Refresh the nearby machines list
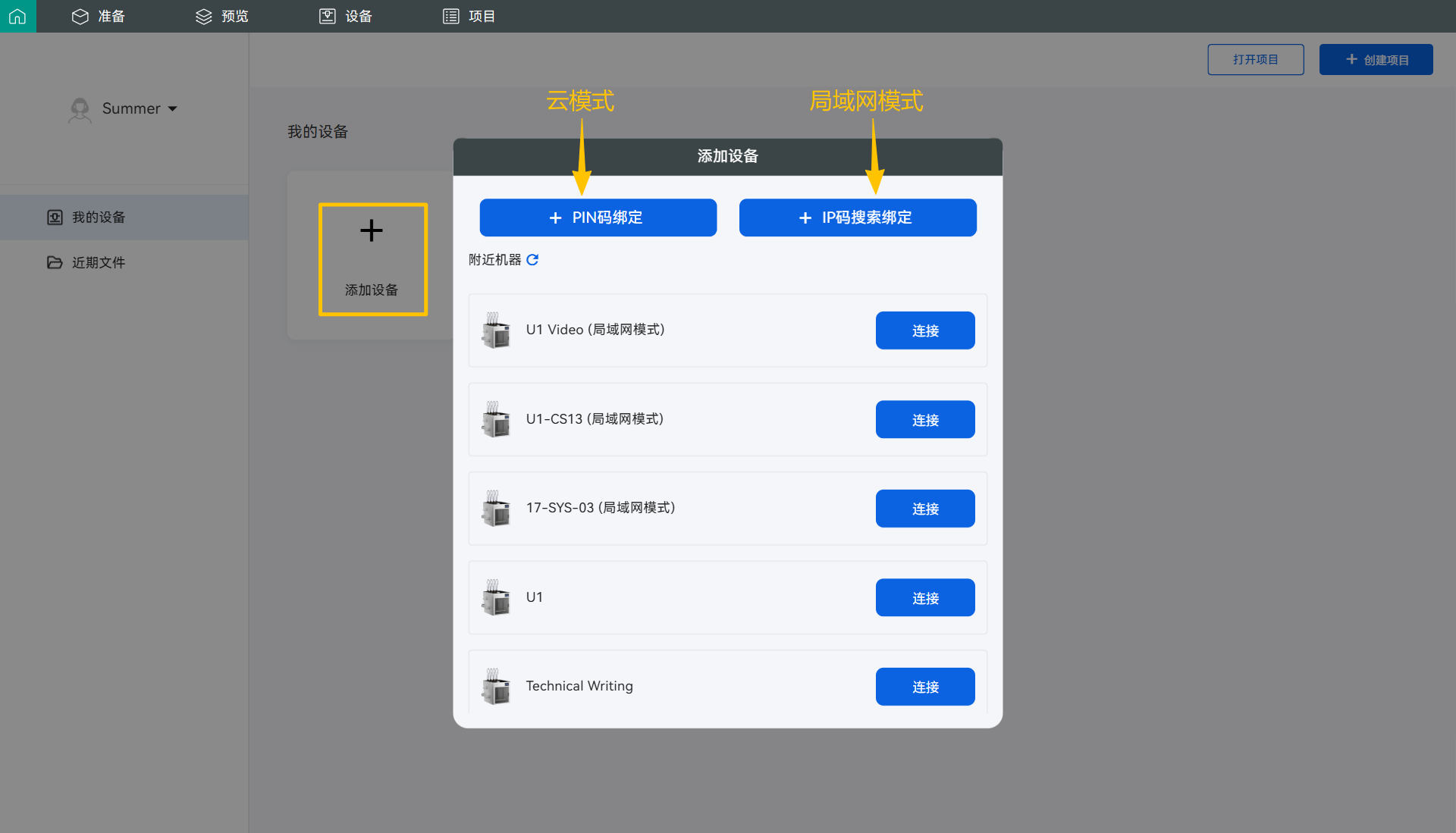Viewport: 1456px width, 833px height. coord(532,260)
